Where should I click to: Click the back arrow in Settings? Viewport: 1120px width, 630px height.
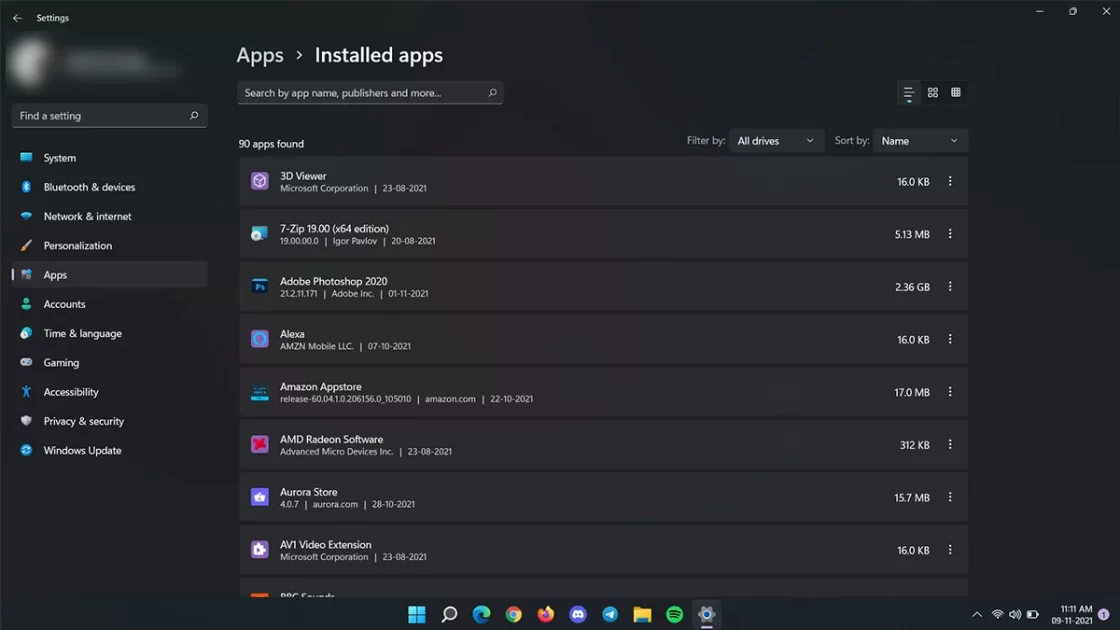[17, 18]
